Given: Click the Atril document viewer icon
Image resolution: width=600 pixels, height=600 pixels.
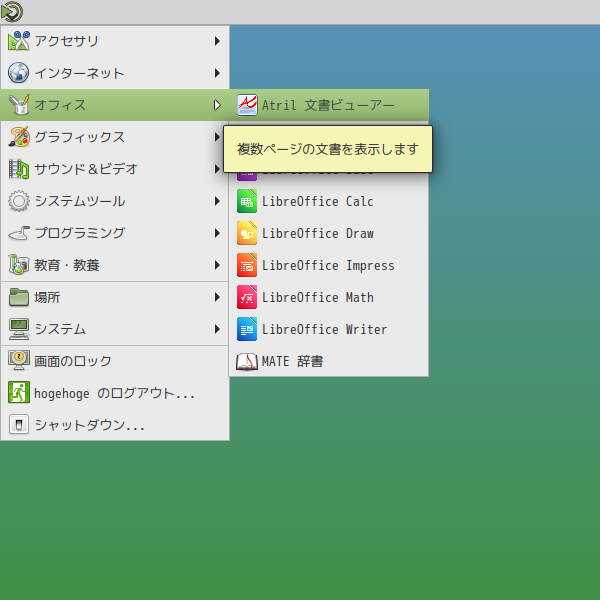Looking at the screenshot, I should (247, 105).
